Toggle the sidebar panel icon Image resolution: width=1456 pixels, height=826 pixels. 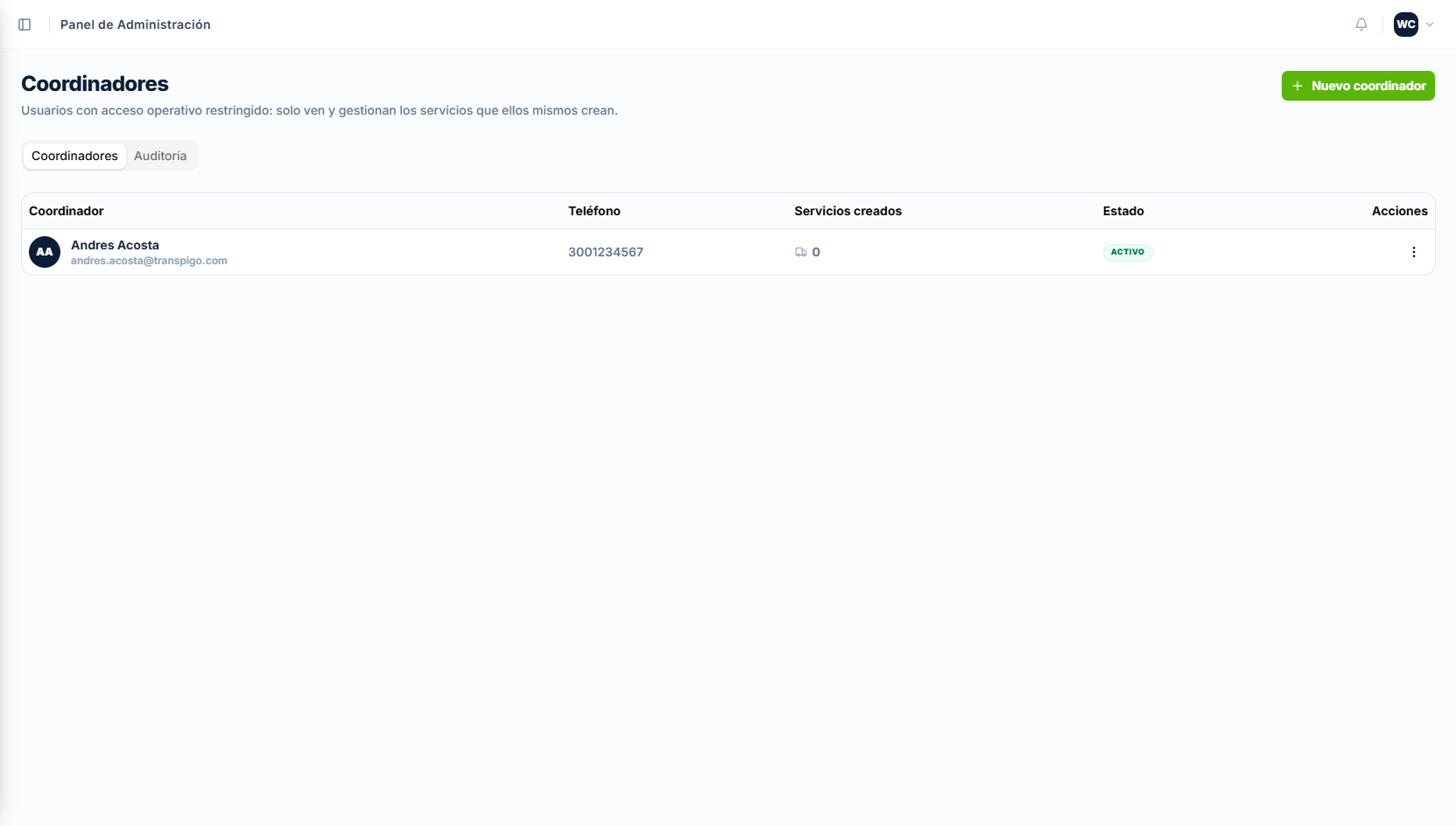(25, 24)
